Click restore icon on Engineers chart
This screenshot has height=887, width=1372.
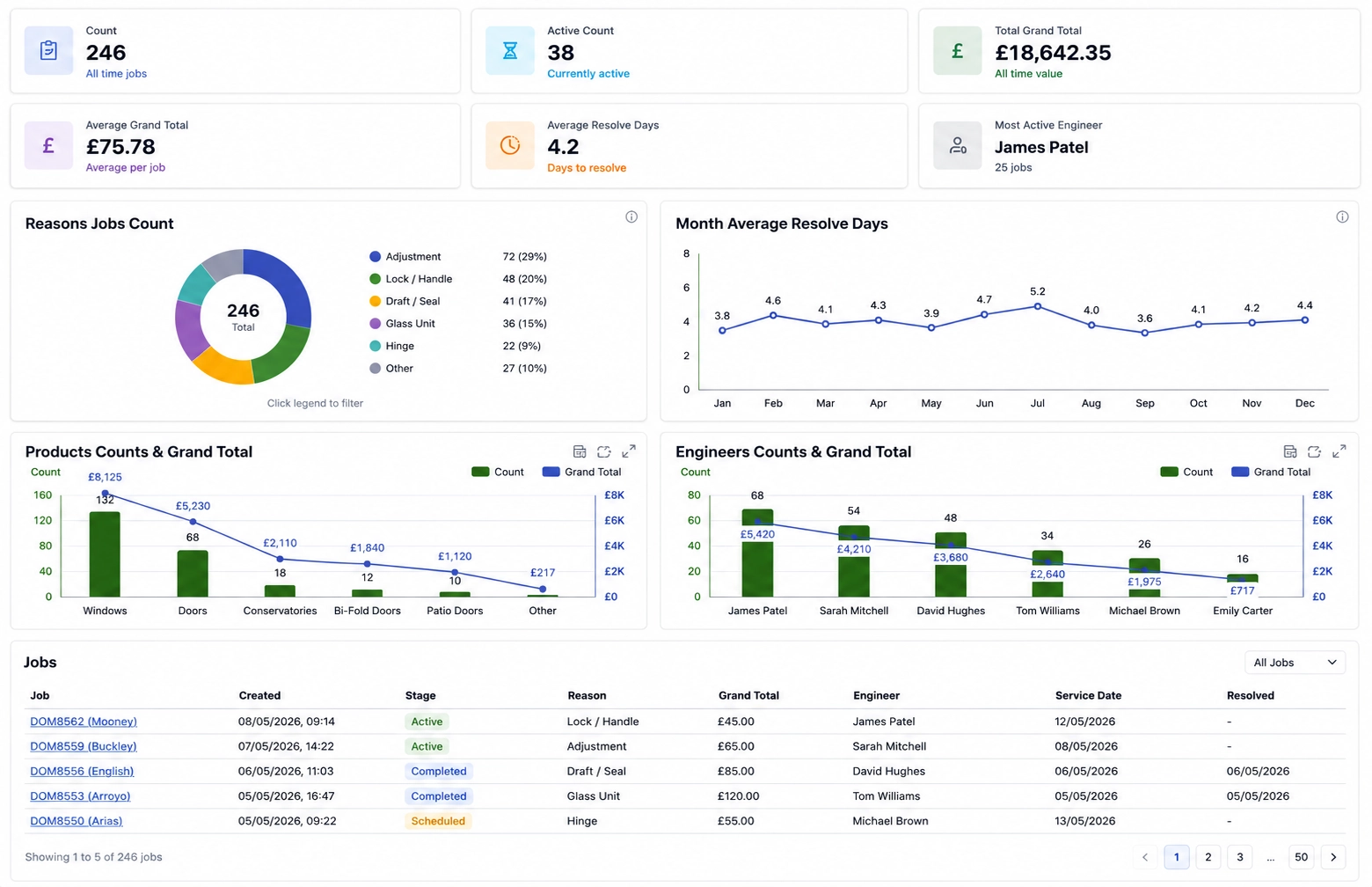point(1314,451)
